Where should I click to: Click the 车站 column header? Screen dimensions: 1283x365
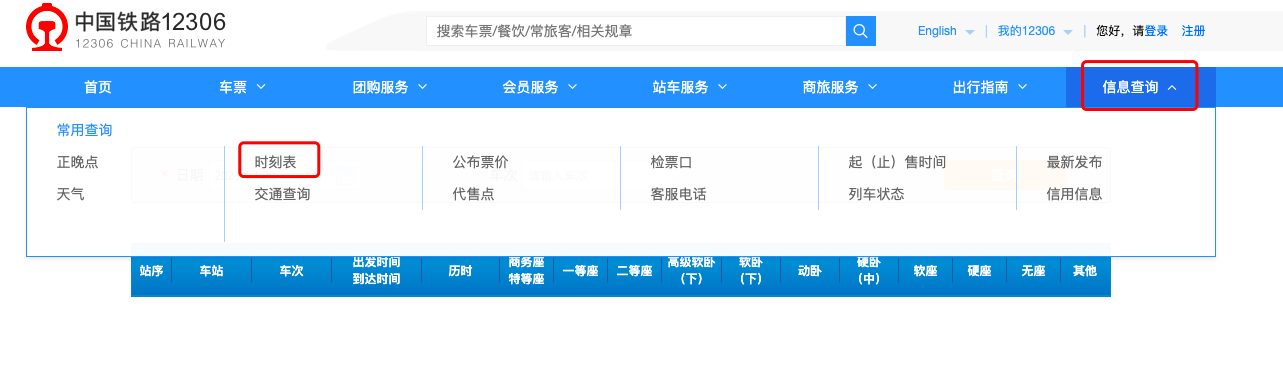coord(211,271)
